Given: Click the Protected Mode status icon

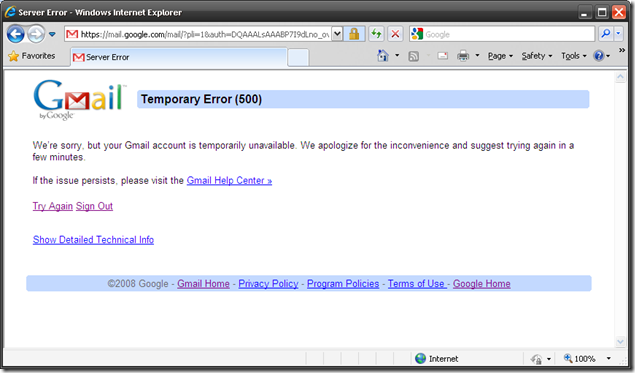Looking at the screenshot, I should point(537,359).
